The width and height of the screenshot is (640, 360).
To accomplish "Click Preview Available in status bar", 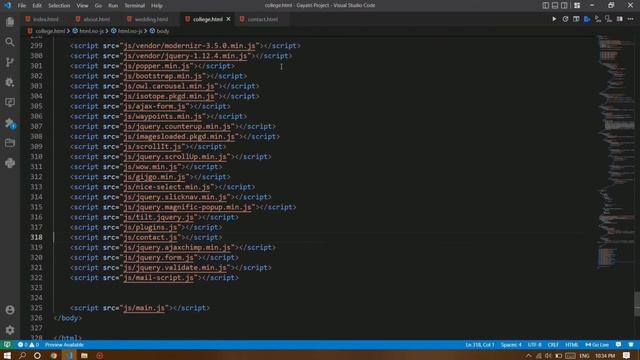I will 64,345.
